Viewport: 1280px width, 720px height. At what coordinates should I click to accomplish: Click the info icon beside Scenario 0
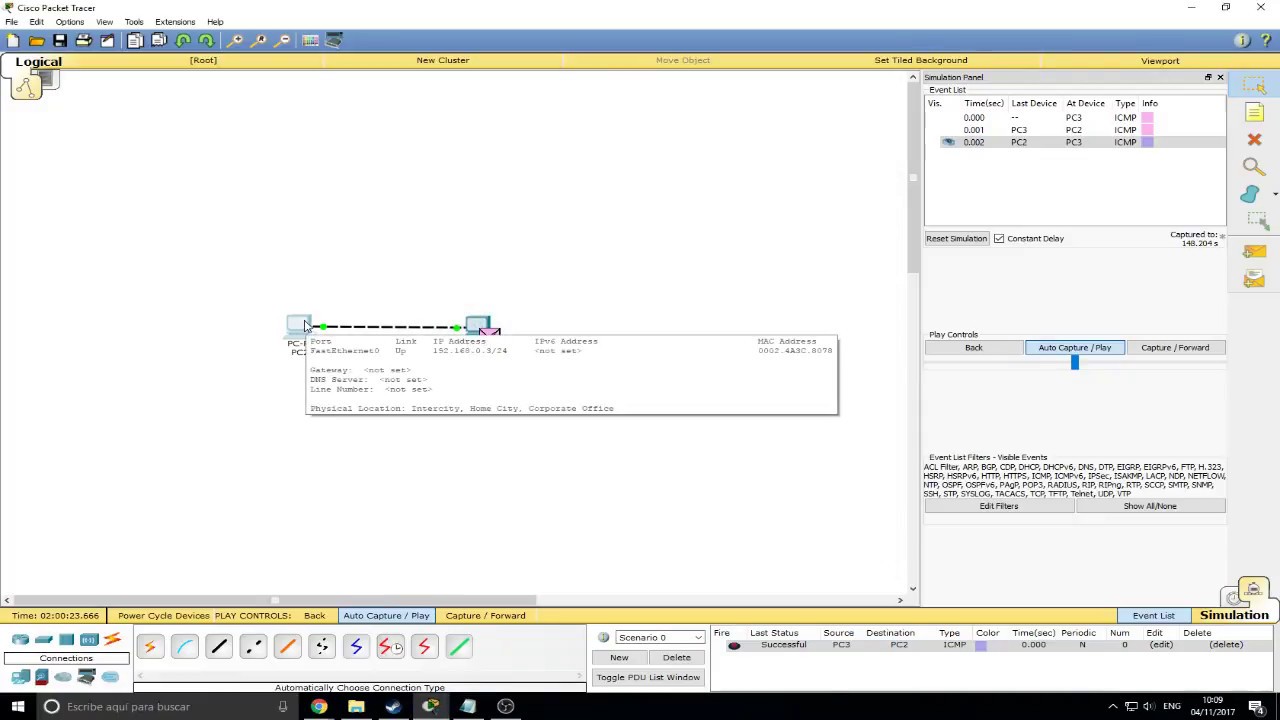(603, 637)
